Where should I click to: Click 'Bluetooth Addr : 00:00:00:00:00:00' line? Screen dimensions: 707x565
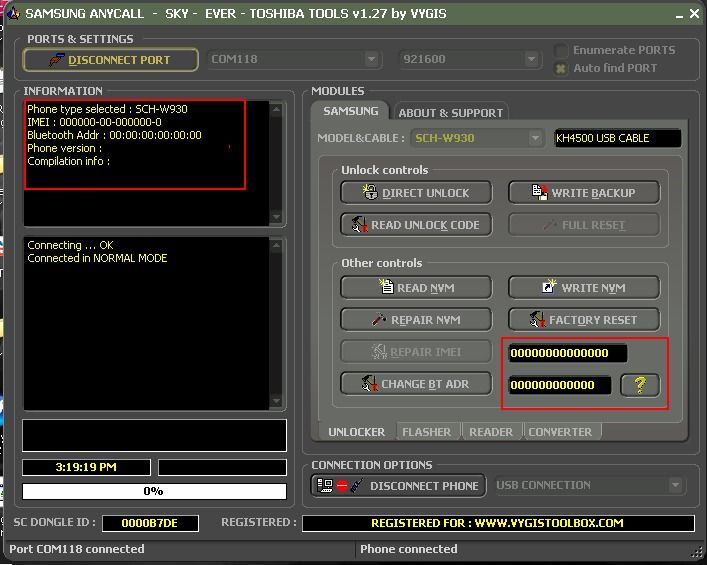(x=115, y=135)
